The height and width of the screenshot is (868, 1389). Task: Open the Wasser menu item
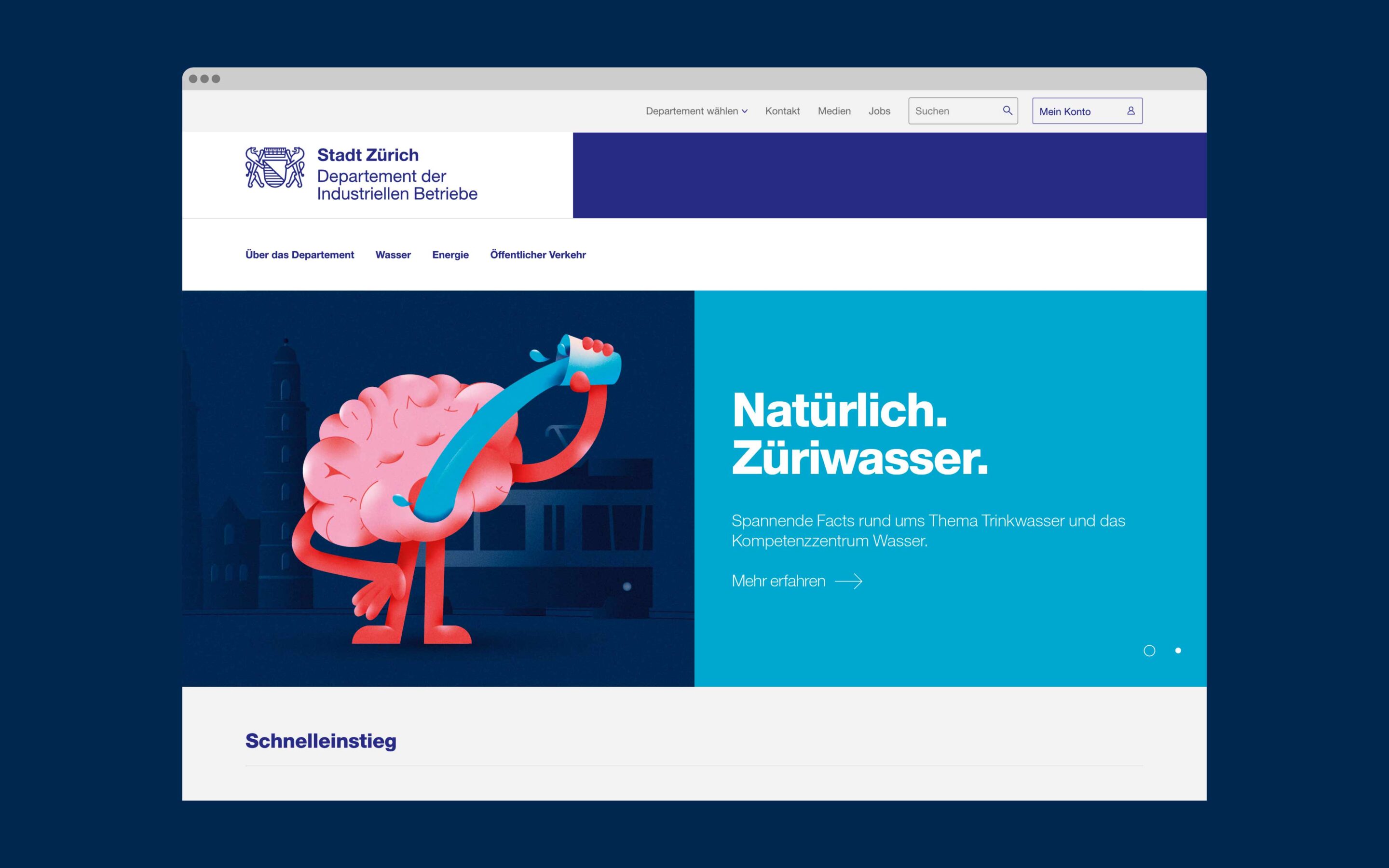point(393,255)
